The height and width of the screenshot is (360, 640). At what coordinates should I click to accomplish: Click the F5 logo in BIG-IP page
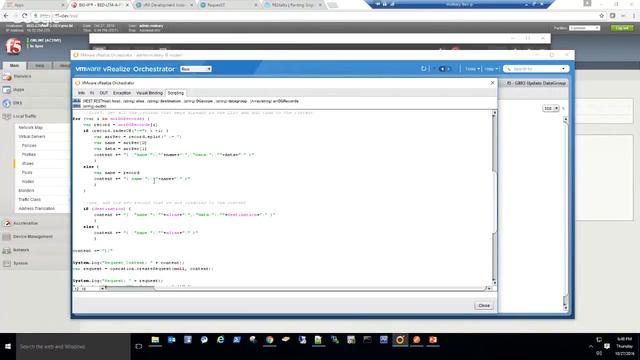tap(13, 47)
